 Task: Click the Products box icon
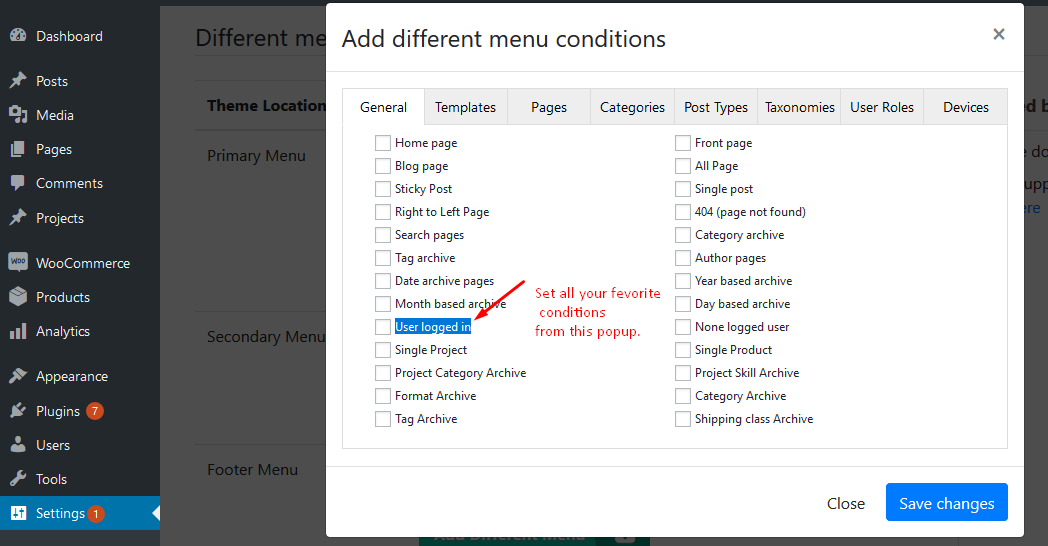point(18,297)
